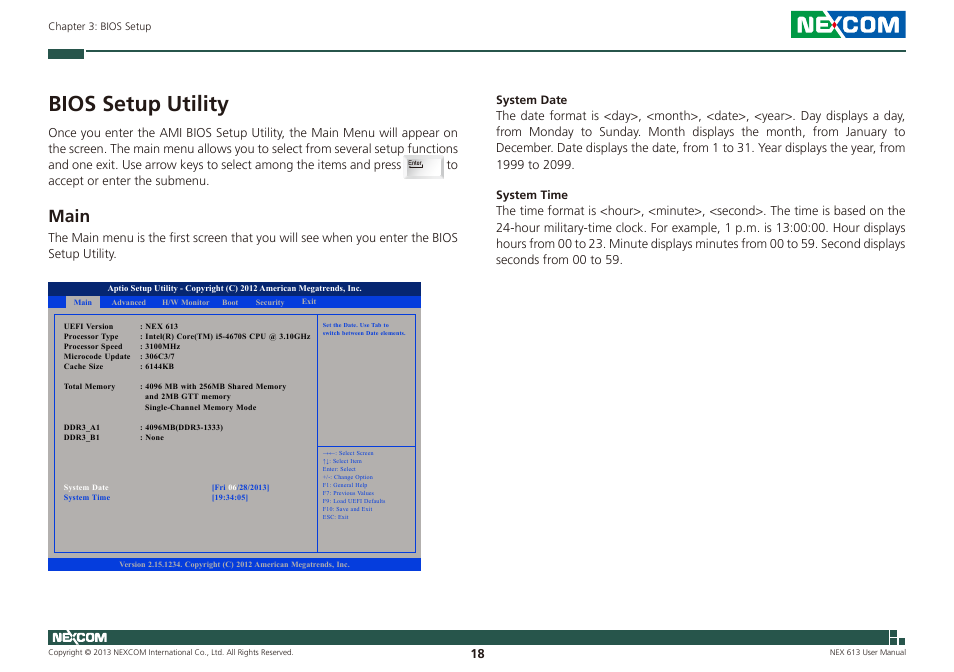Click the 'BIOS Setup Utility' page heading
Viewport: 954px width, 672px height.
138,104
